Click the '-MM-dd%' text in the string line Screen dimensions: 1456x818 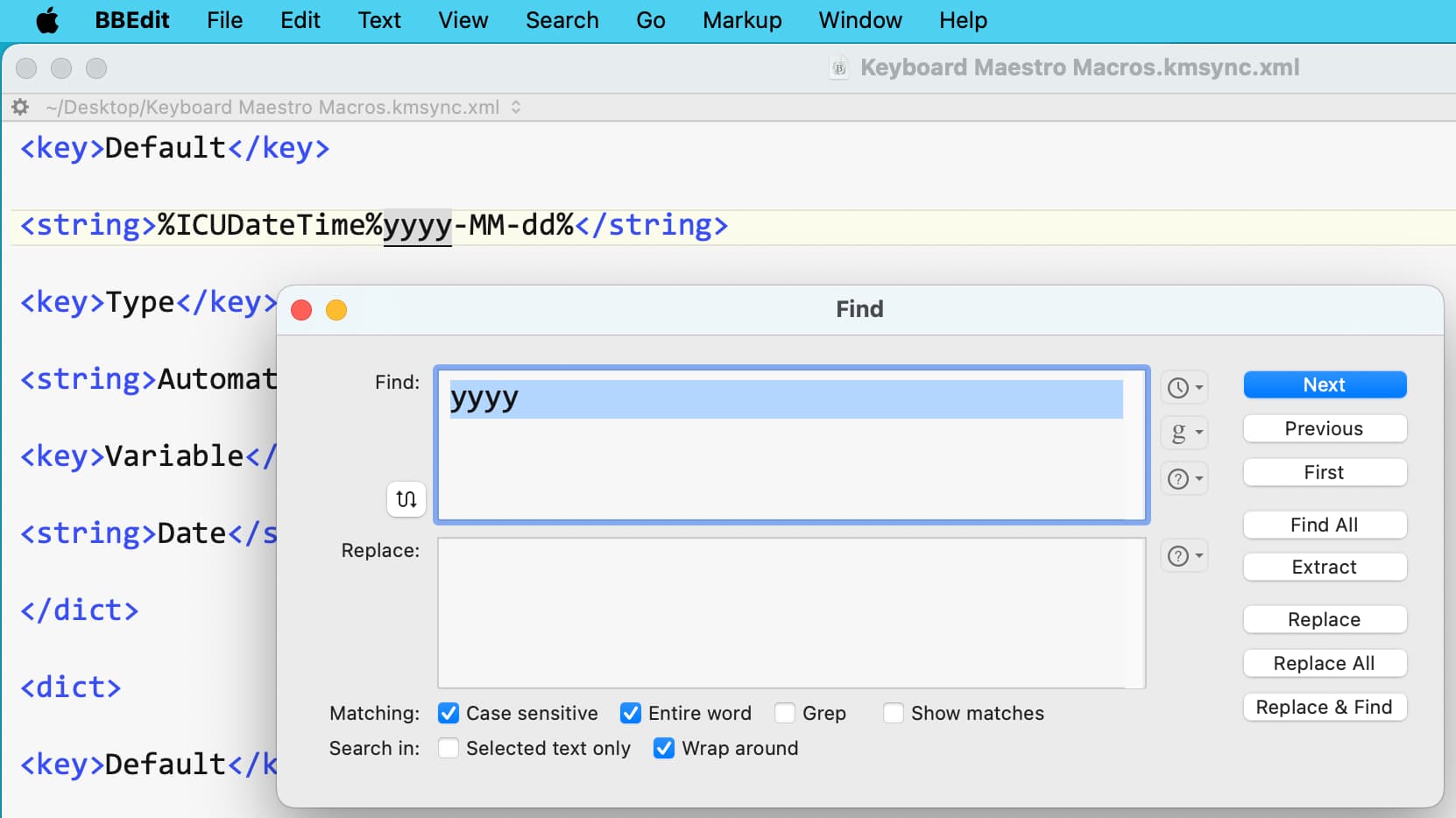(513, 226)
